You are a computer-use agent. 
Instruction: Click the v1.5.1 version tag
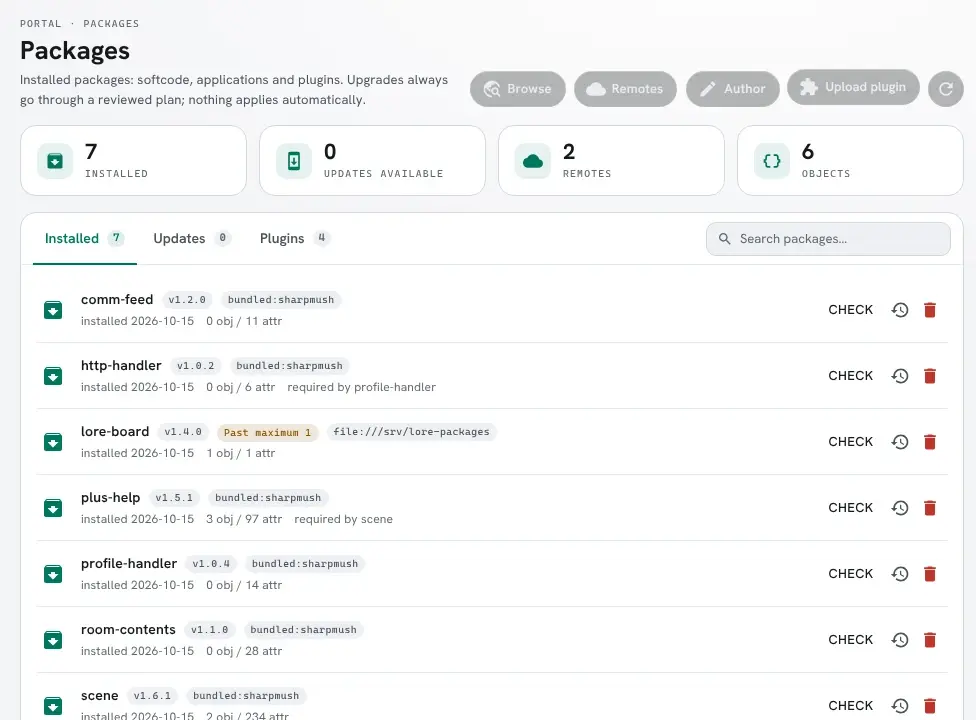click(174, 498)
